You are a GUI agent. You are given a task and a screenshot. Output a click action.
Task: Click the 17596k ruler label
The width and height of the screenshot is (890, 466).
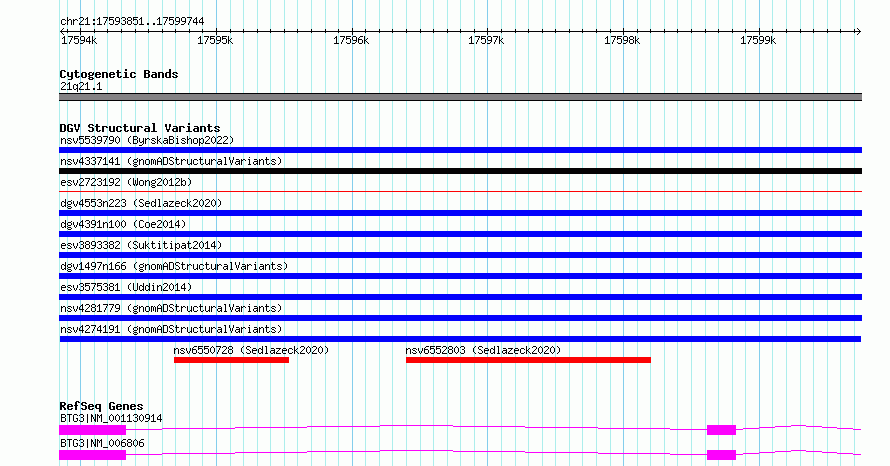point(351,40)
